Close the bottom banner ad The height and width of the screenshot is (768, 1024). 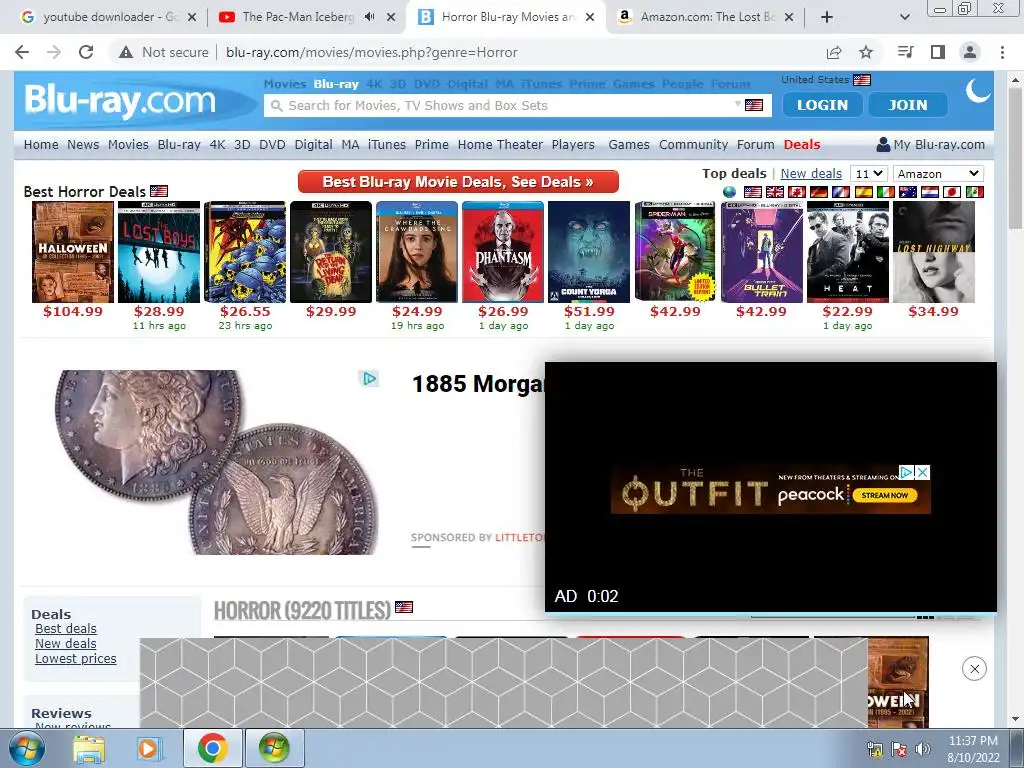[974, 669]
